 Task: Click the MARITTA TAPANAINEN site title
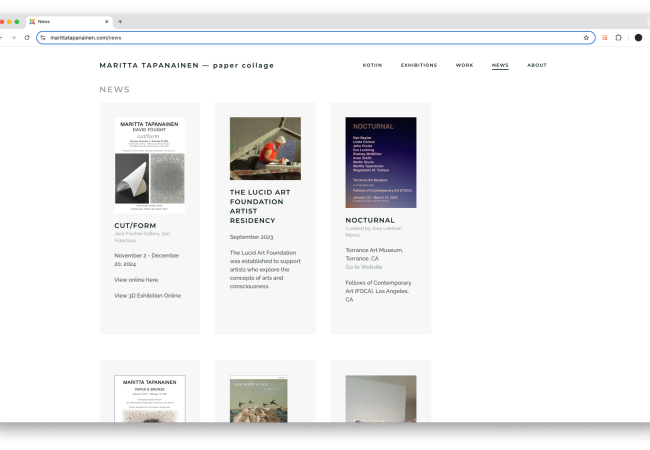coord(186,65)
